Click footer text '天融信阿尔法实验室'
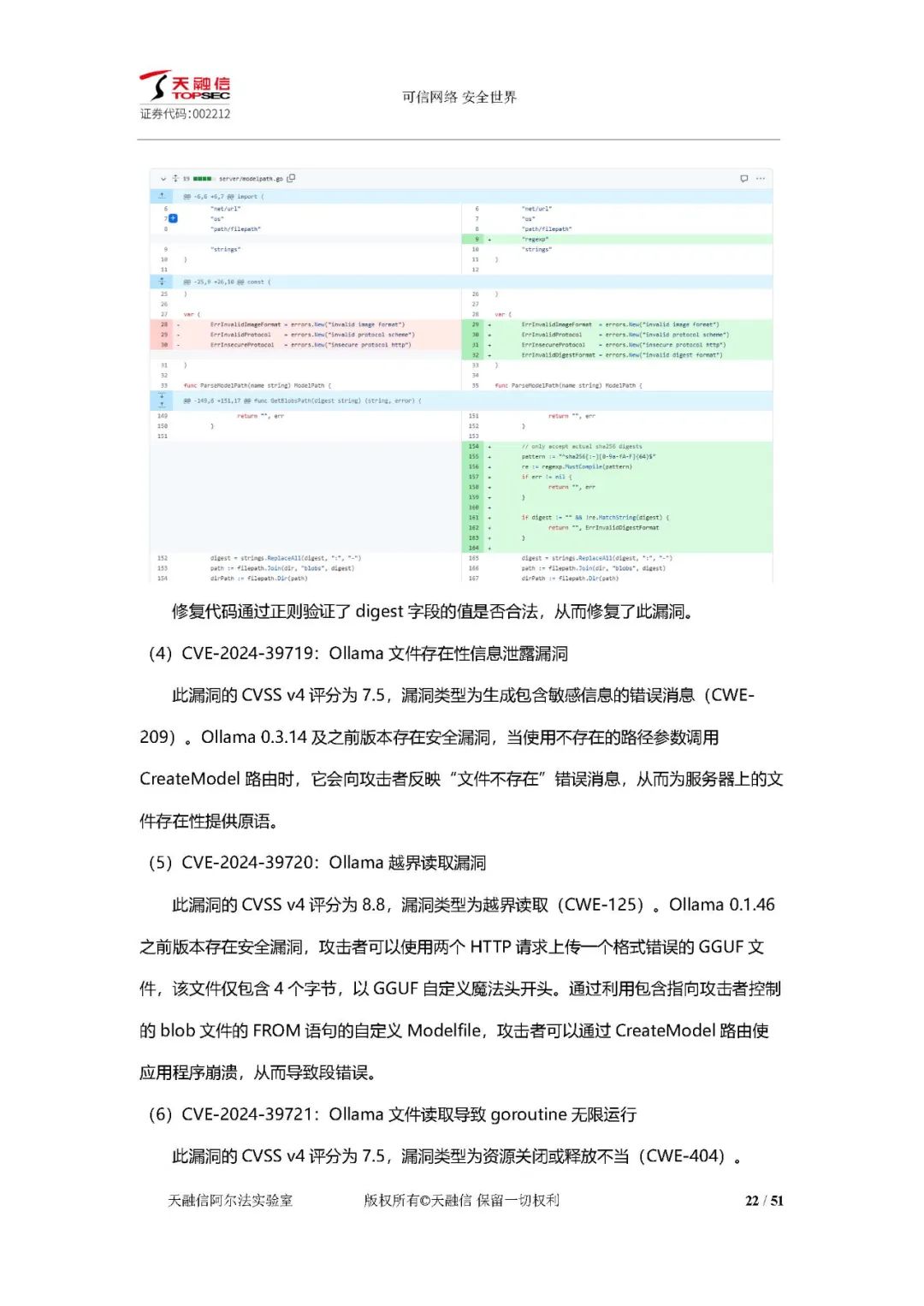The width and height of the screenshot is (924, 1306). click(230, 1201)
